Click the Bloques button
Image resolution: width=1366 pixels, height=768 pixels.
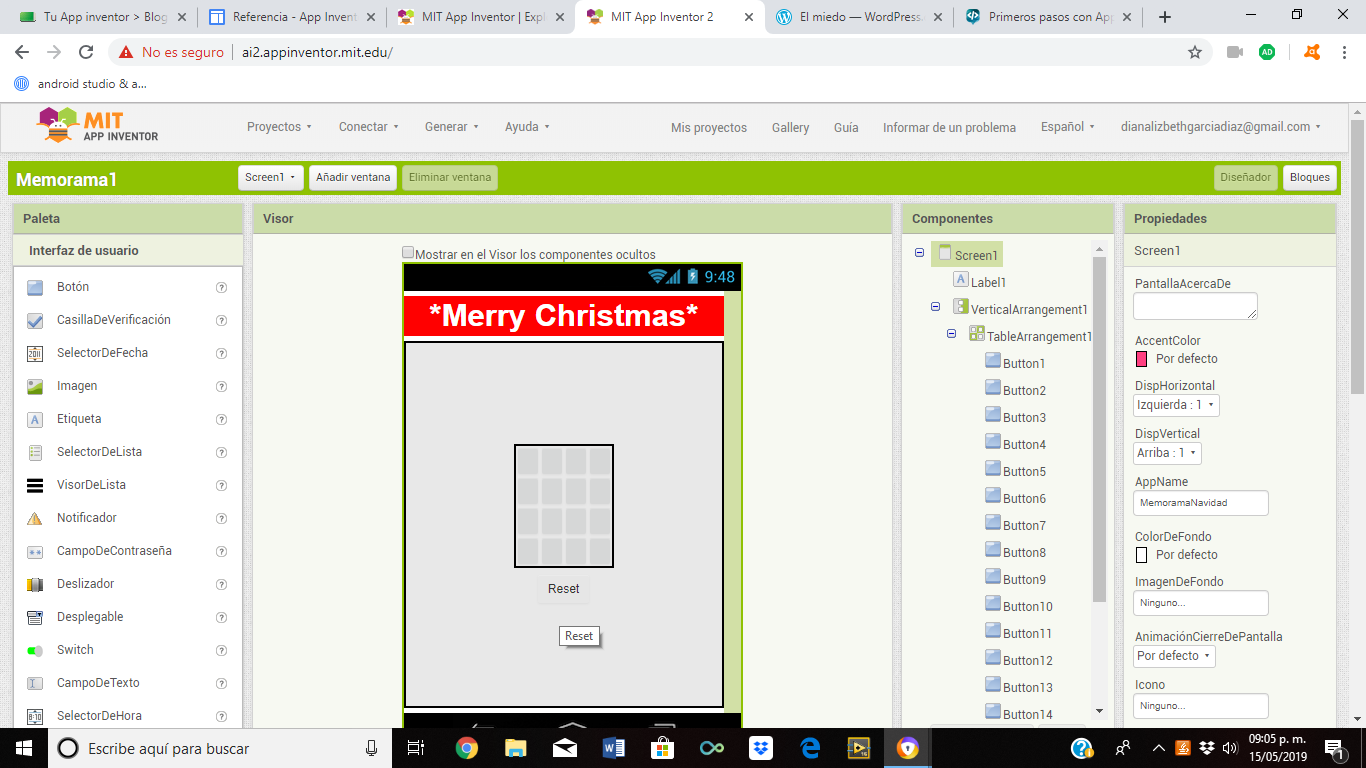(x=1309, y=178)
